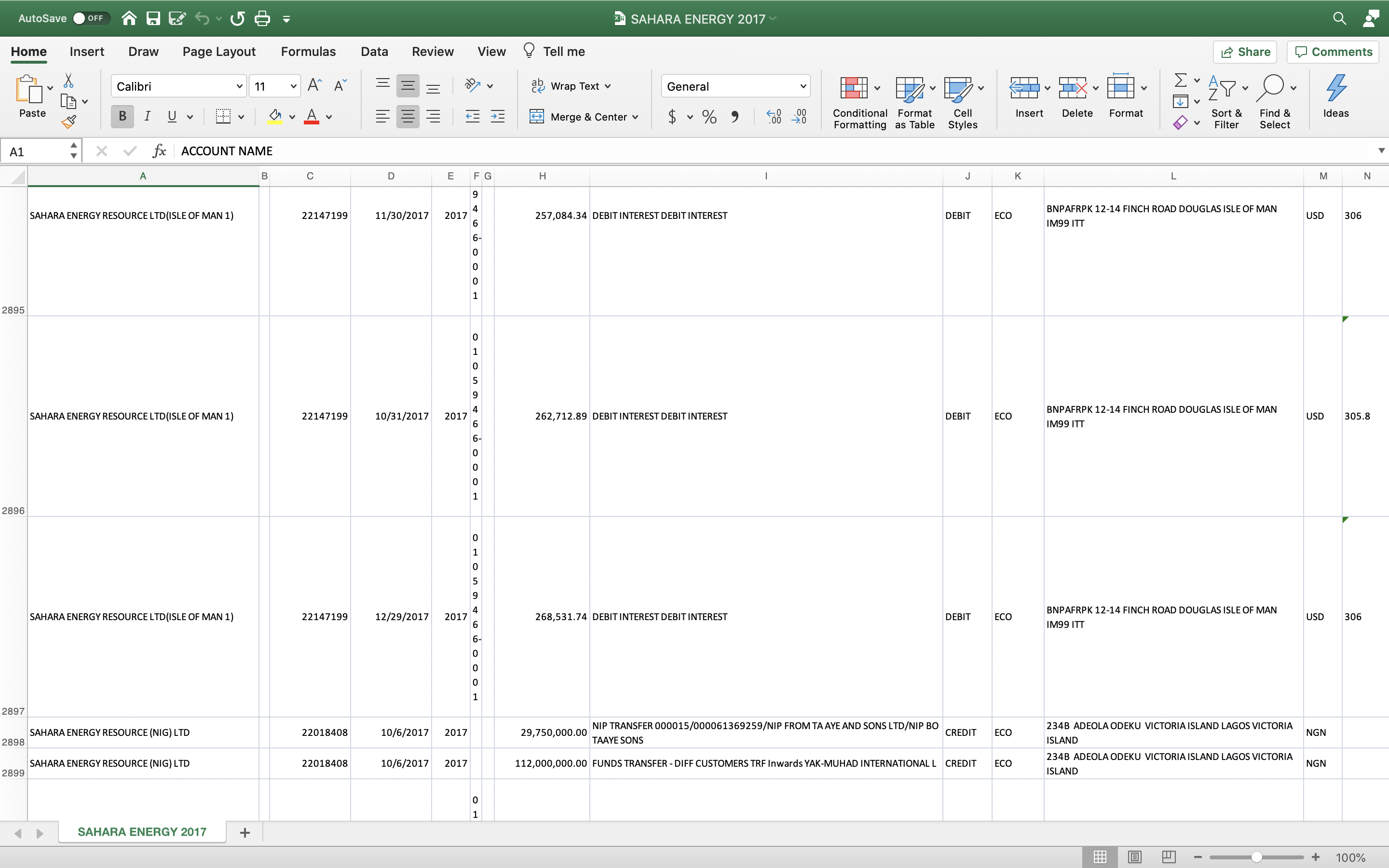
Task: Switch to the Page Layout tab
Action: tap(218, 52)
